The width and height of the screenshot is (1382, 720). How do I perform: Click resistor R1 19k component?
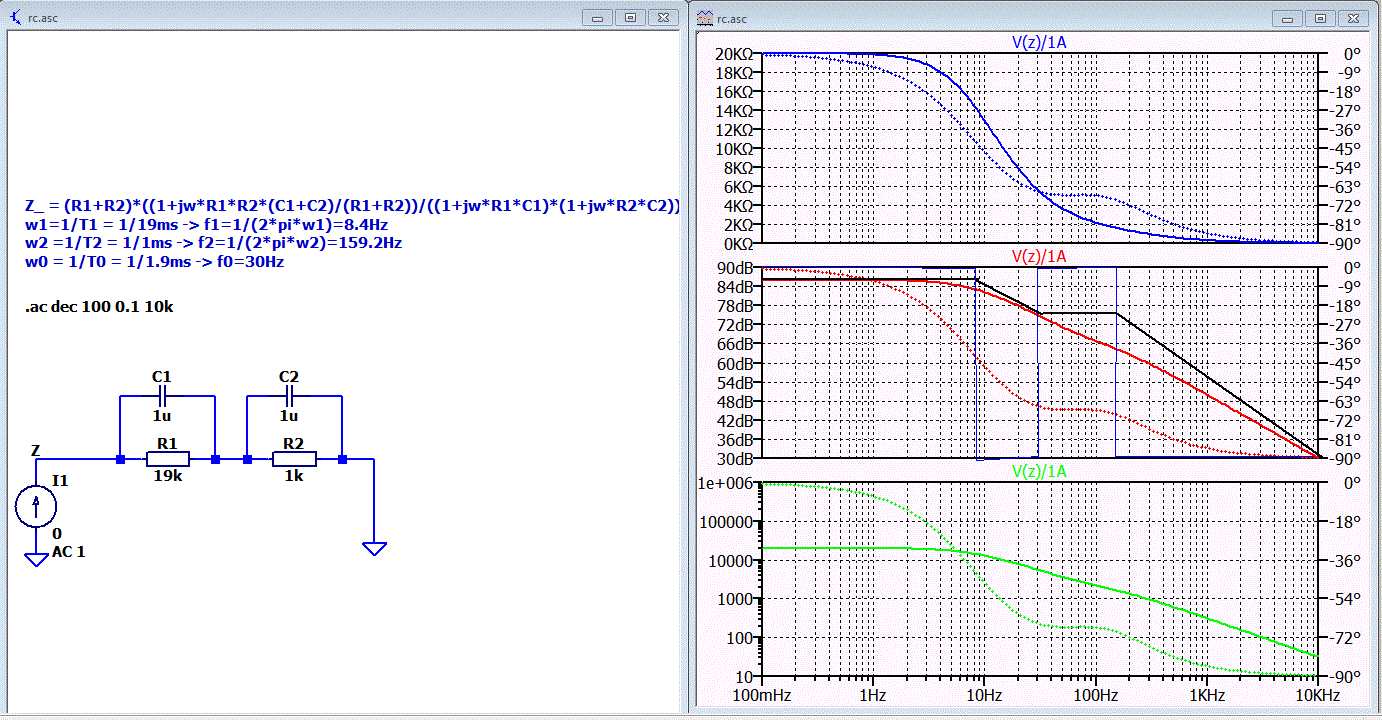[x=167, y=459]
